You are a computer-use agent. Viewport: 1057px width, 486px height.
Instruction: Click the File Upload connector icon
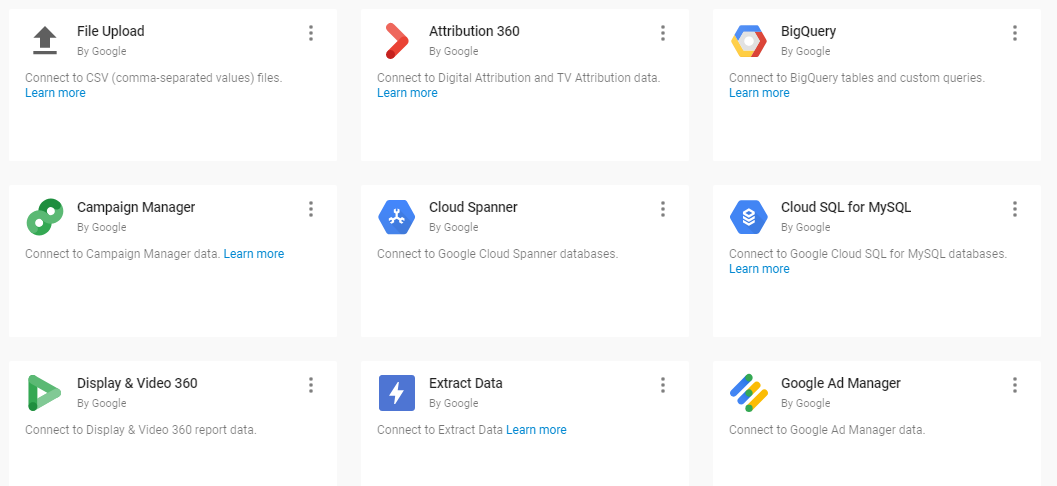pos(45,40)
